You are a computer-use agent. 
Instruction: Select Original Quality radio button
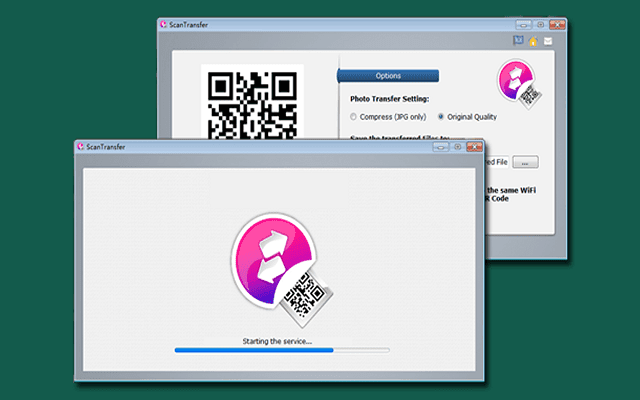pos(441,117)
